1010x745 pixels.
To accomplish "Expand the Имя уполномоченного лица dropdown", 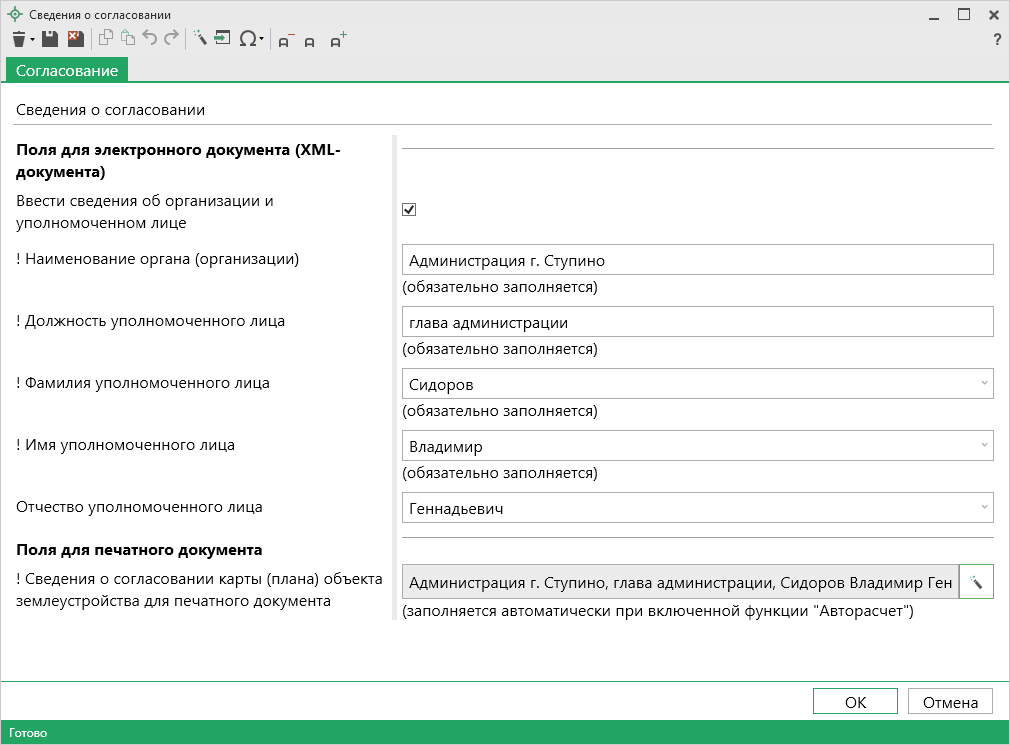I will point(983,446).
